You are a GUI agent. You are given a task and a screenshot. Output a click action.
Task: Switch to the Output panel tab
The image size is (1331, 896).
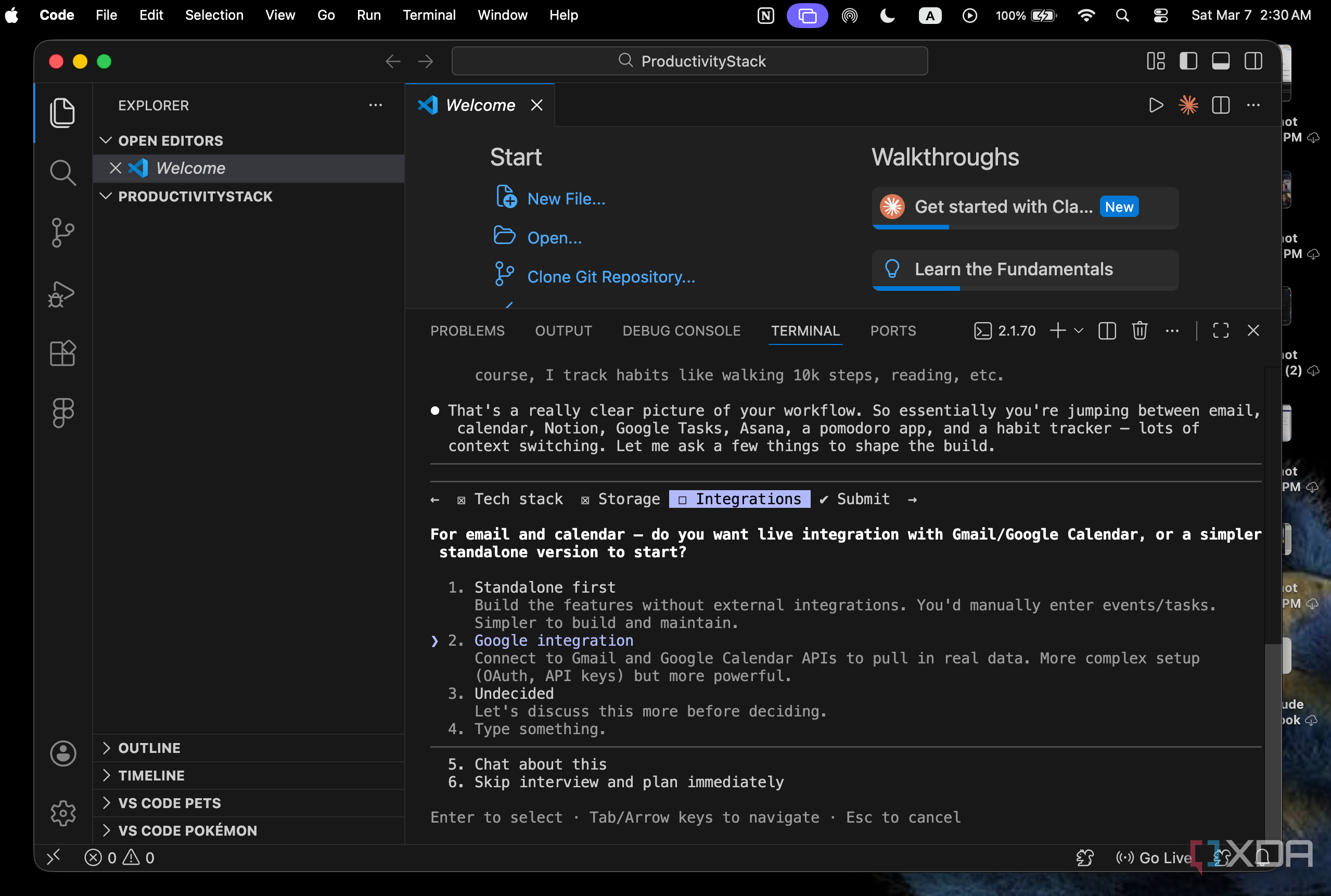click(x=563, y=331)
